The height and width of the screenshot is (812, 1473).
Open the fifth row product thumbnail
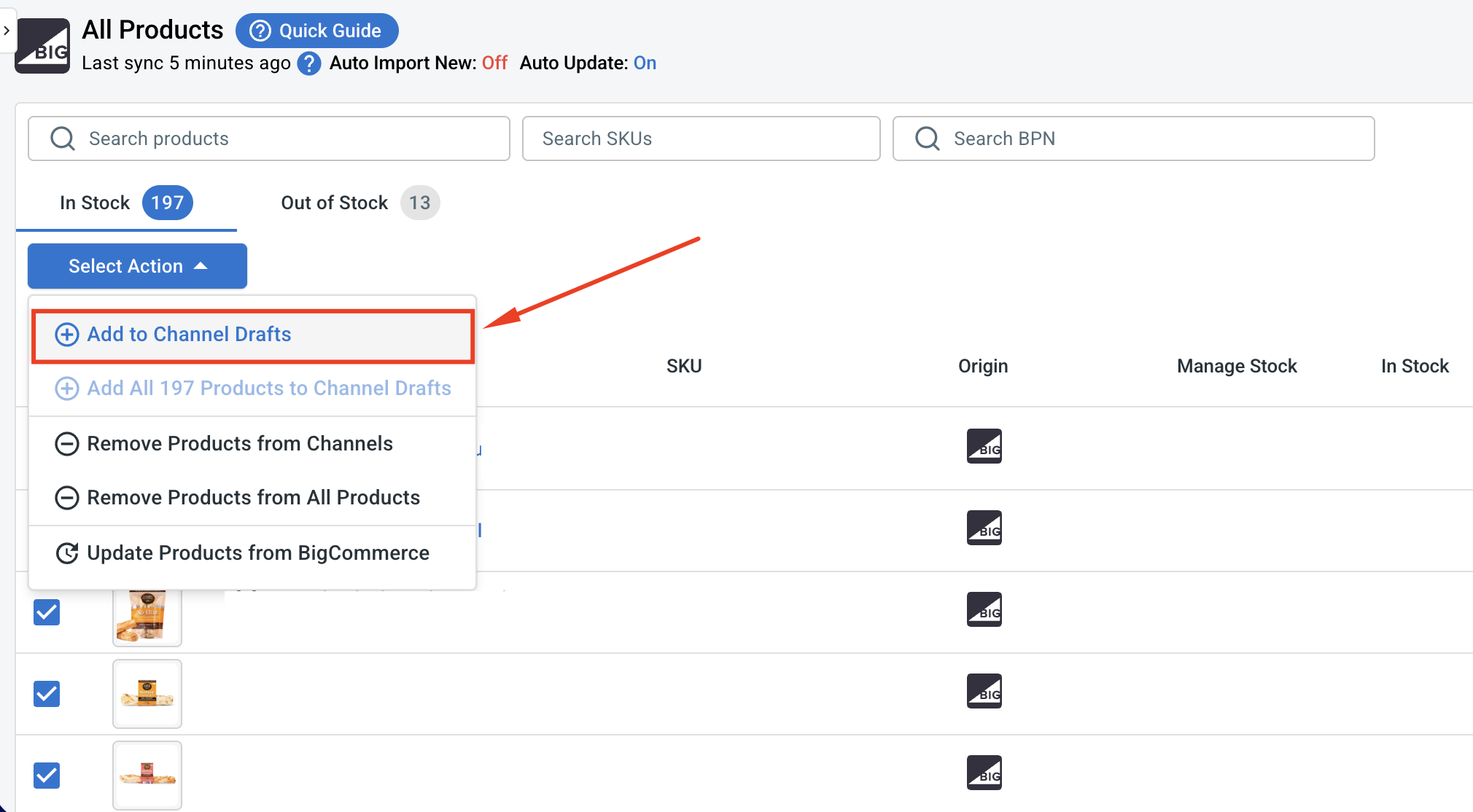click(147, 776)
